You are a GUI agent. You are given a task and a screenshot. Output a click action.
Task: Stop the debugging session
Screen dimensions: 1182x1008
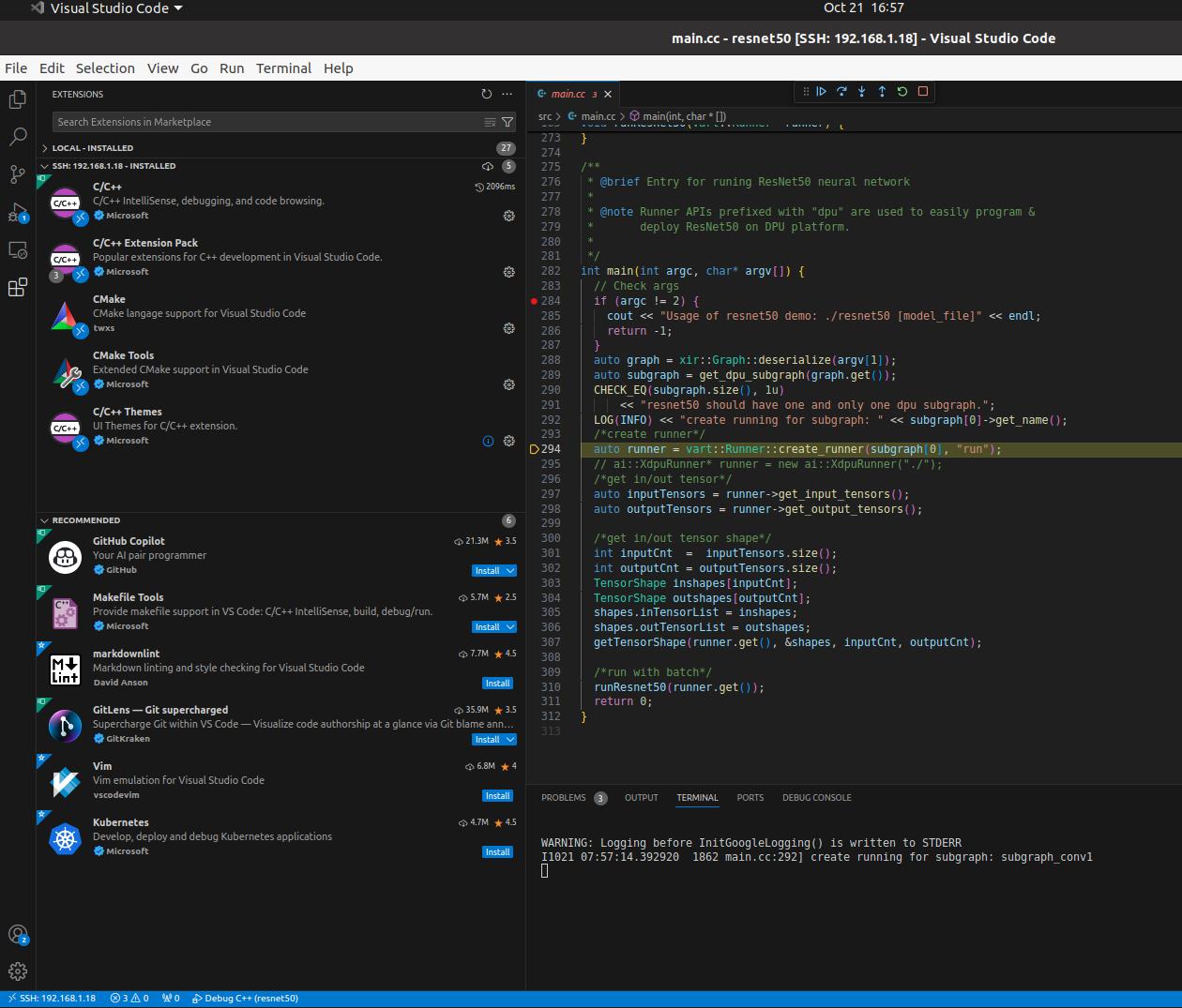(923, 92)
